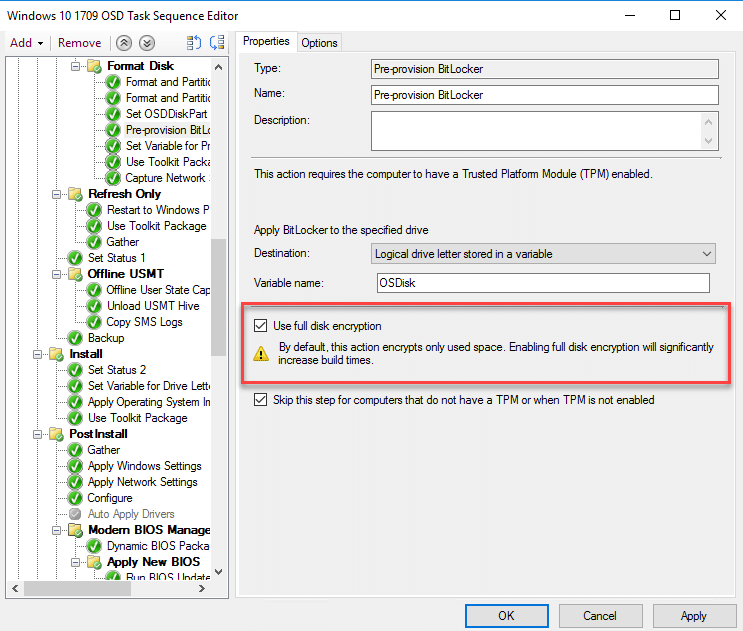Click the check icon beside Restart to Windows PE

tap(94, 210)
